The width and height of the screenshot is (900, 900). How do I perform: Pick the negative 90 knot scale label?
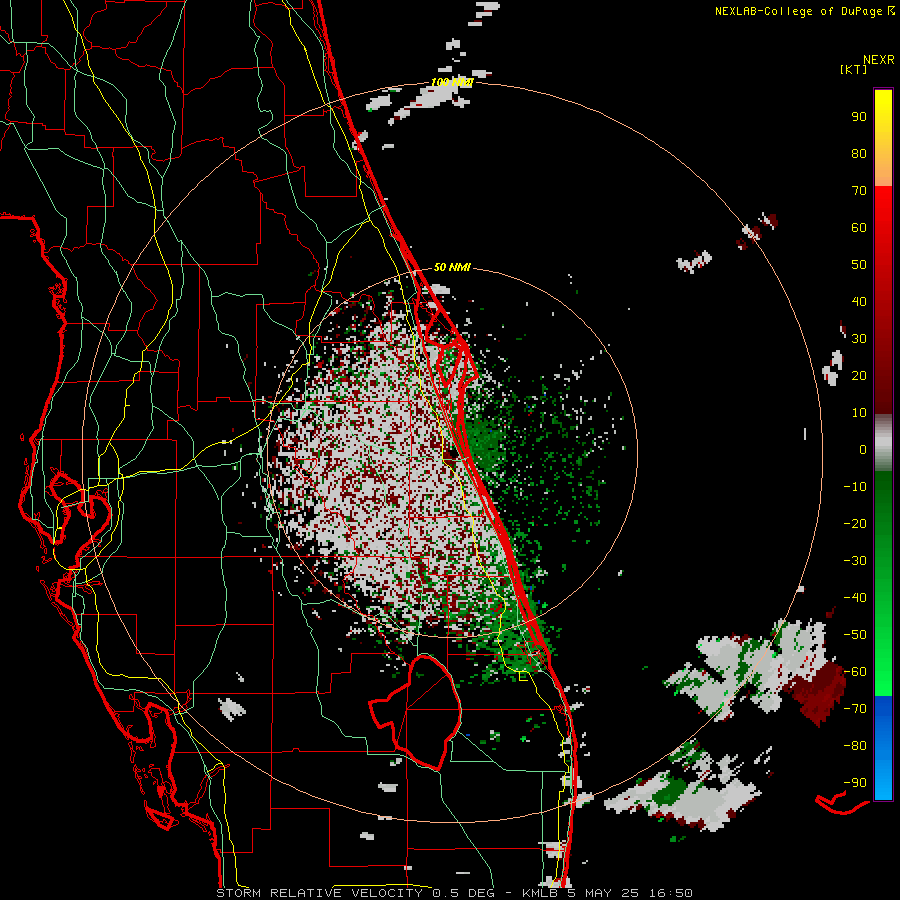point(855,783)
